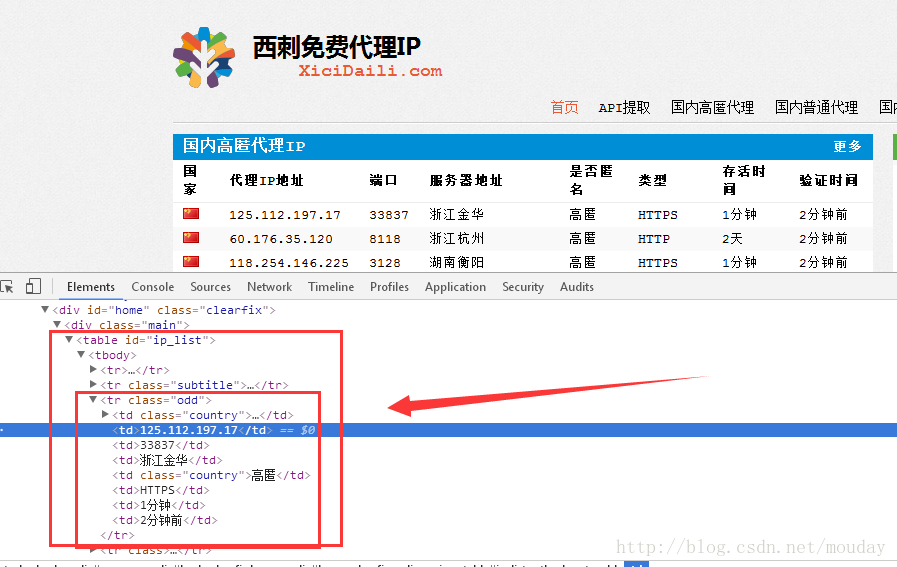Screen dimensions: 897x567
Task: Click 浙江杭州 server location cell
Action: point(457,238)
